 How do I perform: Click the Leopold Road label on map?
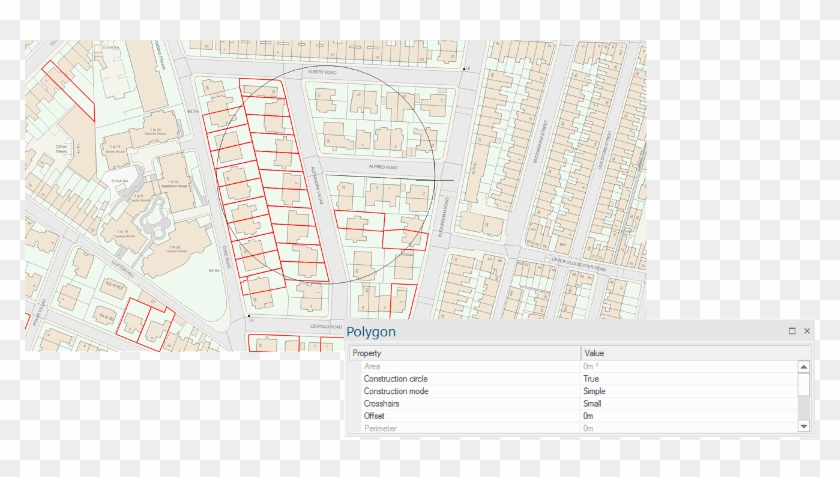tap(325, 327)
